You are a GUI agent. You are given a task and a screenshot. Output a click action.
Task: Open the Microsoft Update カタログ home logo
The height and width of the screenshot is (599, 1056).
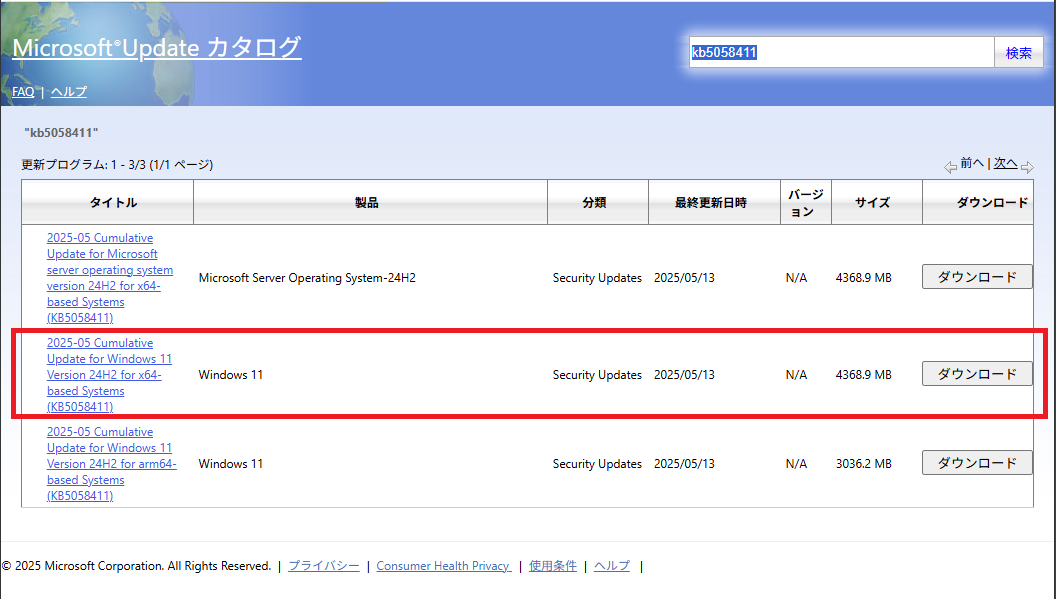[x=156, y=48]
